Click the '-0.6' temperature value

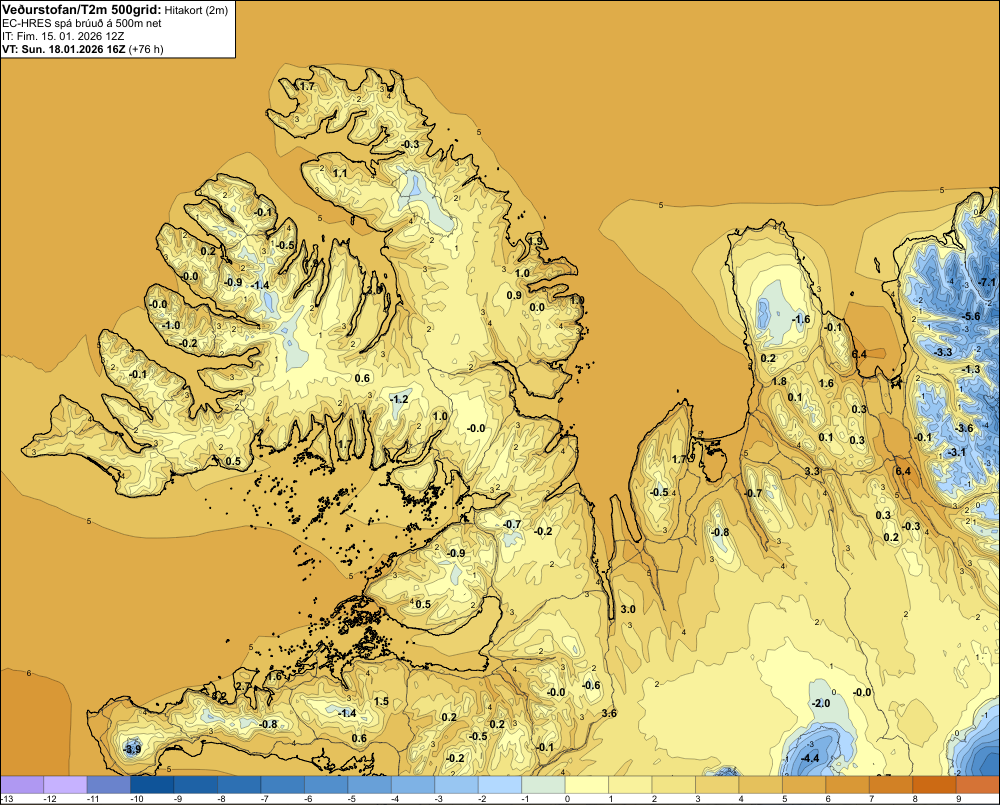[x=591, y=685]
